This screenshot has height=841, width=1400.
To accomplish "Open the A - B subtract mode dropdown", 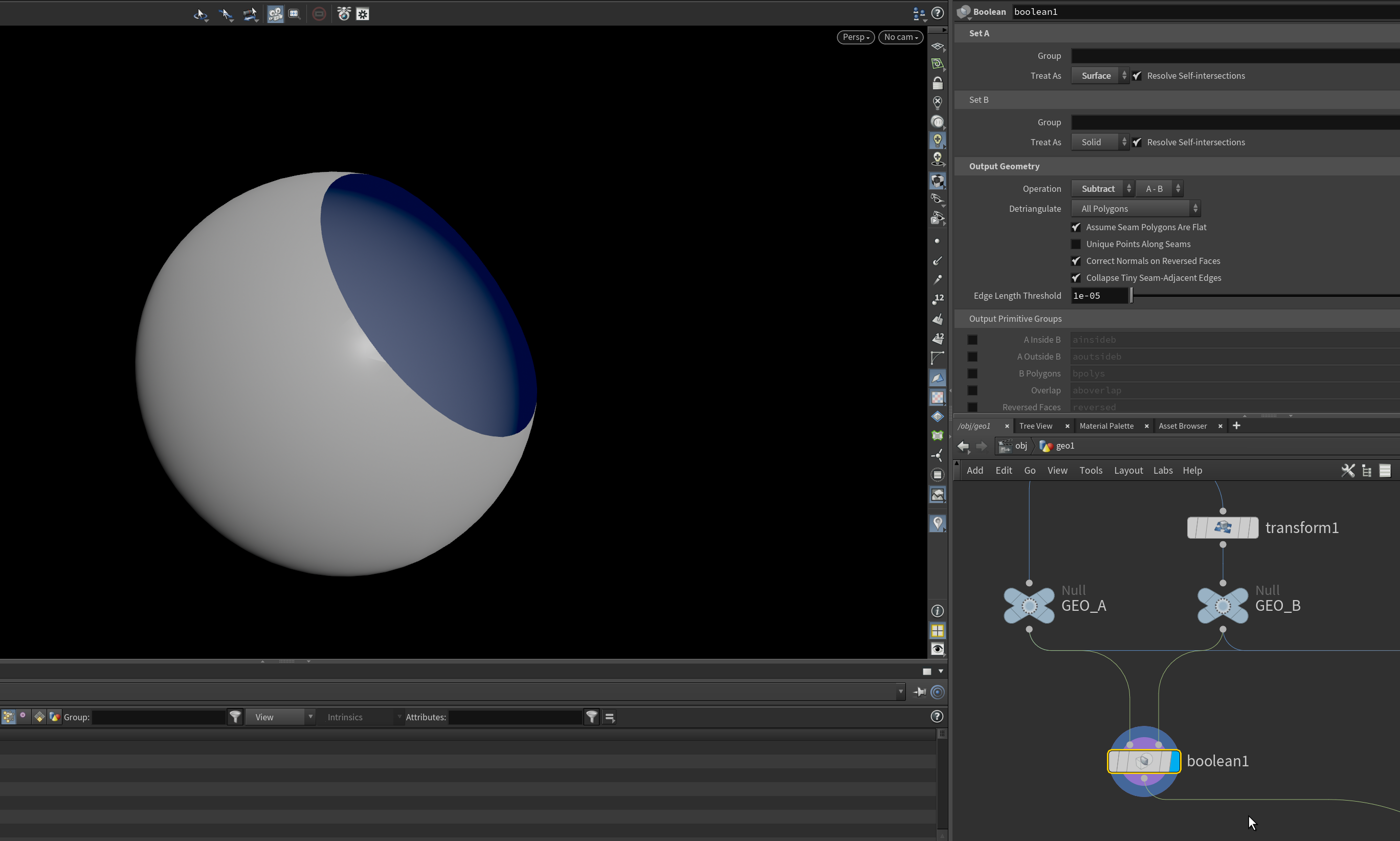I will [1159, 189].
